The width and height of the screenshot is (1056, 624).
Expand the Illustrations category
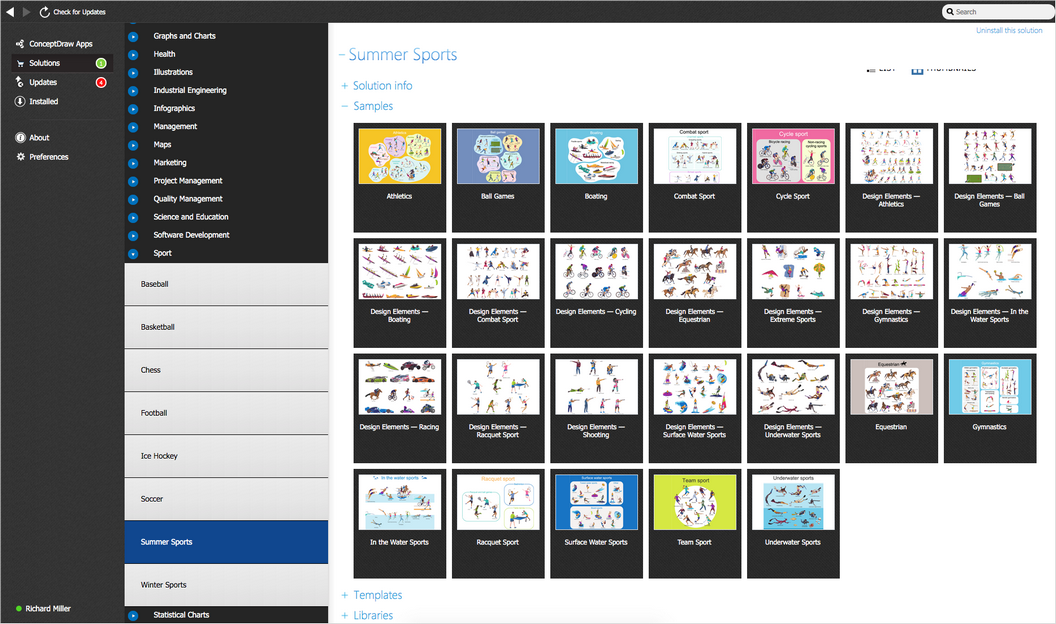tap(133, 73)
